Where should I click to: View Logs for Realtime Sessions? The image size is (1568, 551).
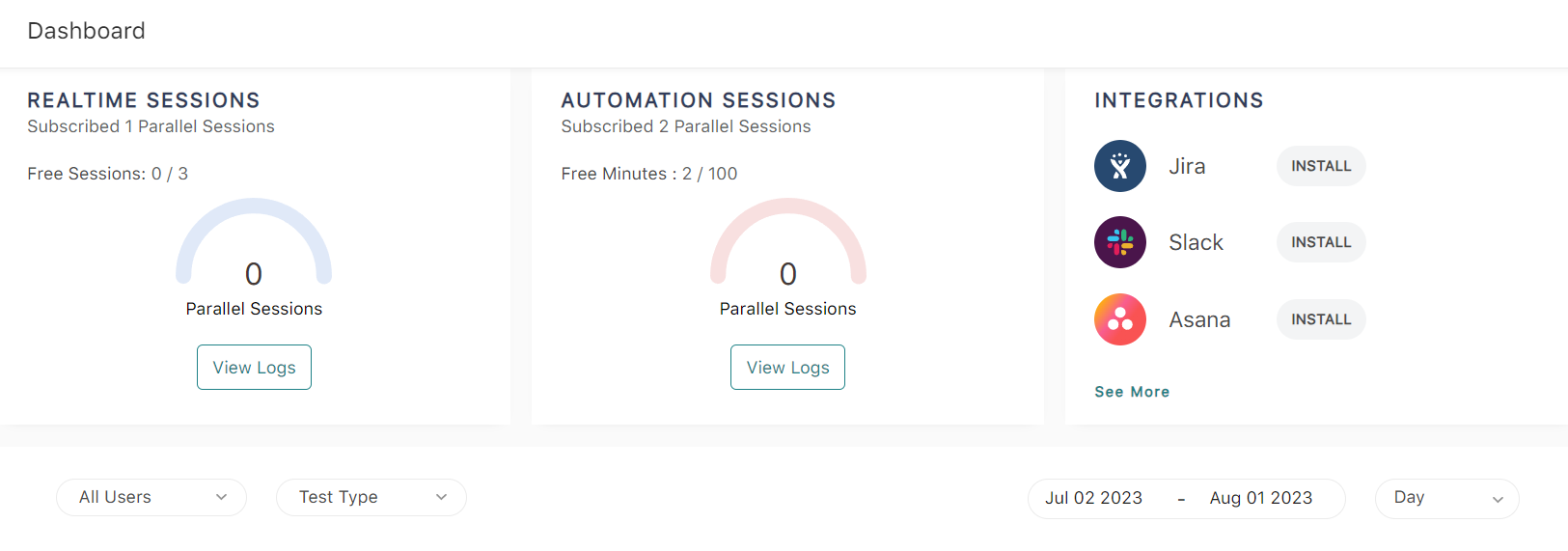pyautogui.click(x=254, y=368)
